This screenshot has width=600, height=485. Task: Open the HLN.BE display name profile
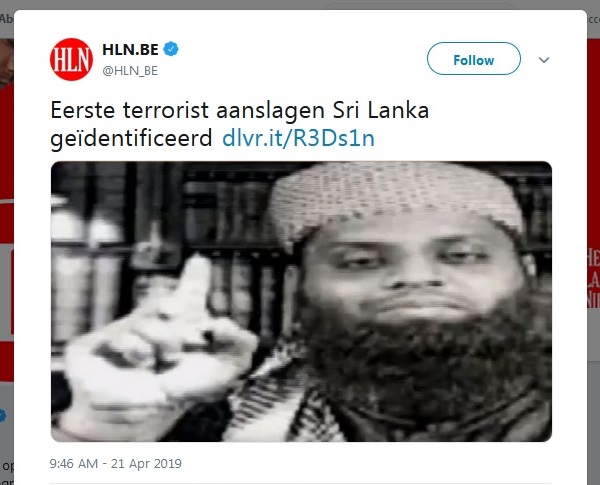(x=130, y=49)
